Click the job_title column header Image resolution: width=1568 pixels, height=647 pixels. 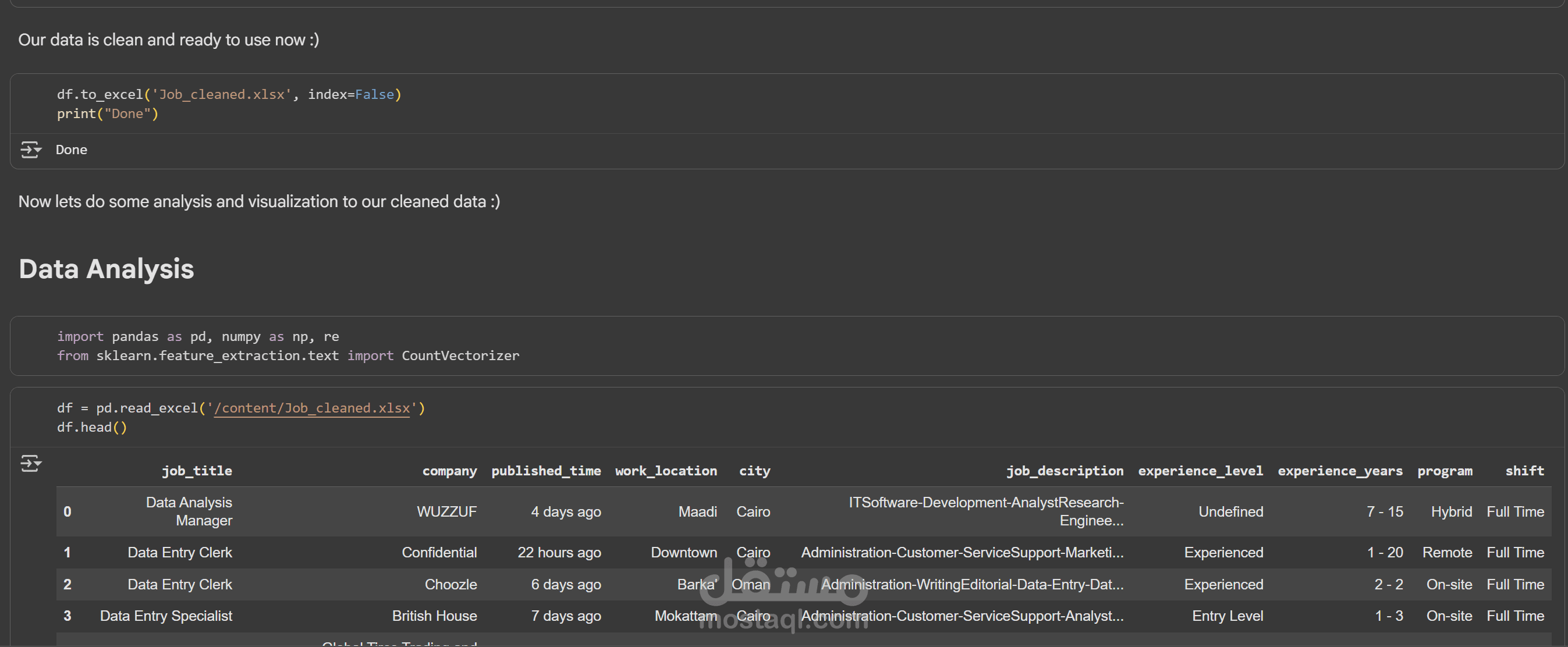tap(197, 471)
